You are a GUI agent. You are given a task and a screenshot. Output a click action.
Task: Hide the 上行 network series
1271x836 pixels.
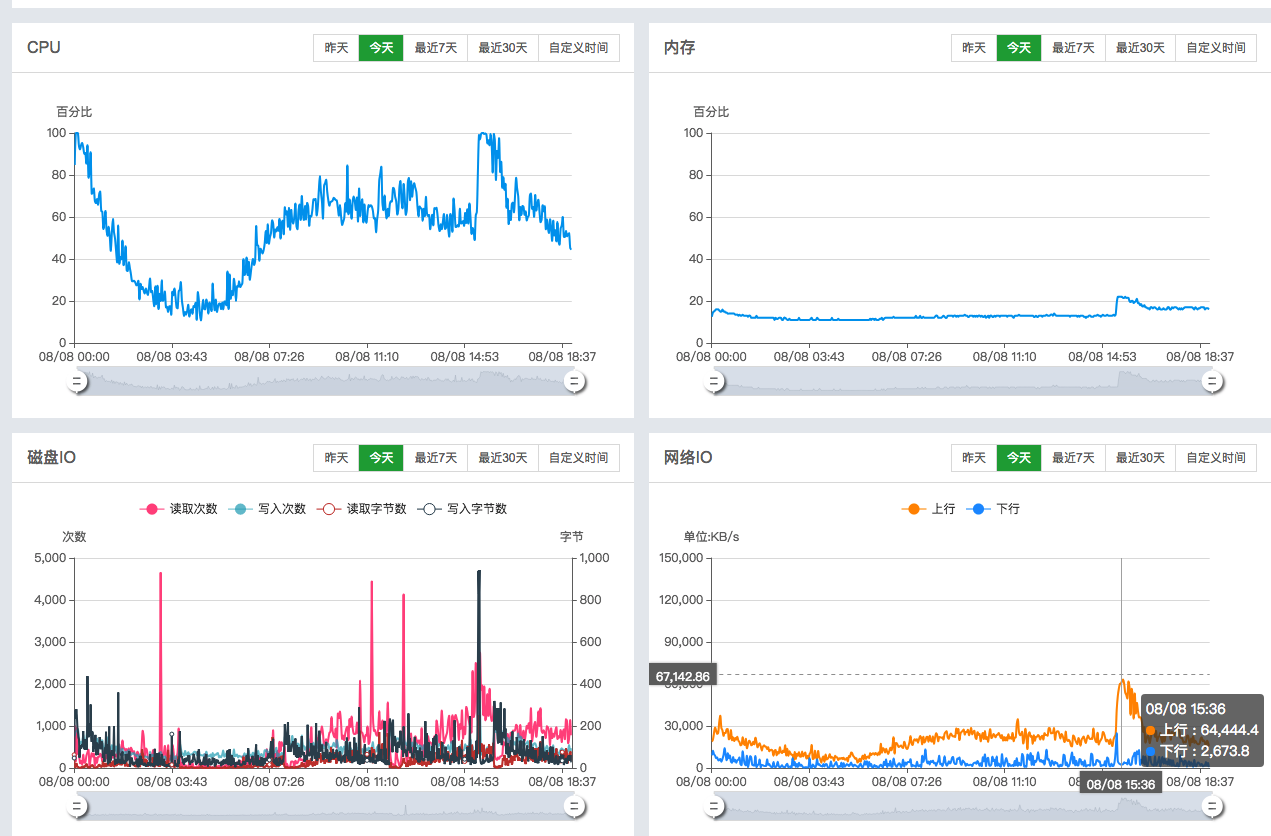(929, 509)
